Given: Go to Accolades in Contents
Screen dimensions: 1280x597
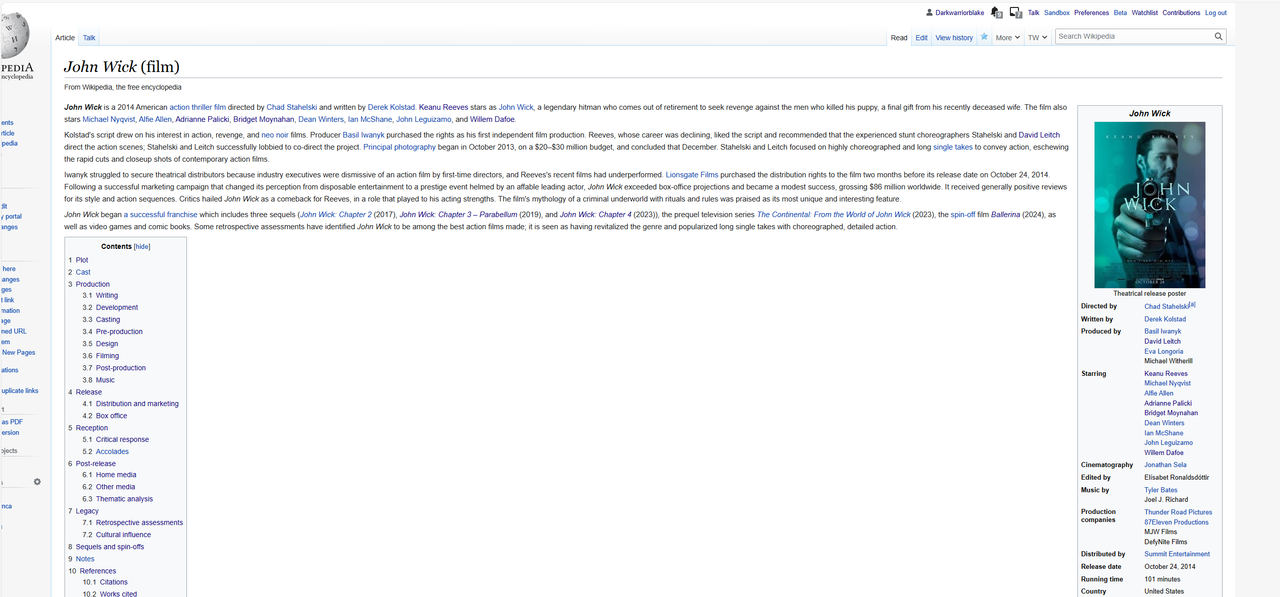Looking at the screenshot, I should click(x=112, y=452).
